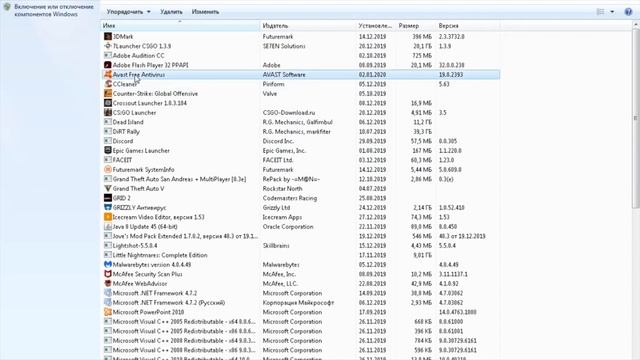This screenshot has width=640, height=360.
Task: Click the Java 8 Update 45 icon
Action: (108, 227)
